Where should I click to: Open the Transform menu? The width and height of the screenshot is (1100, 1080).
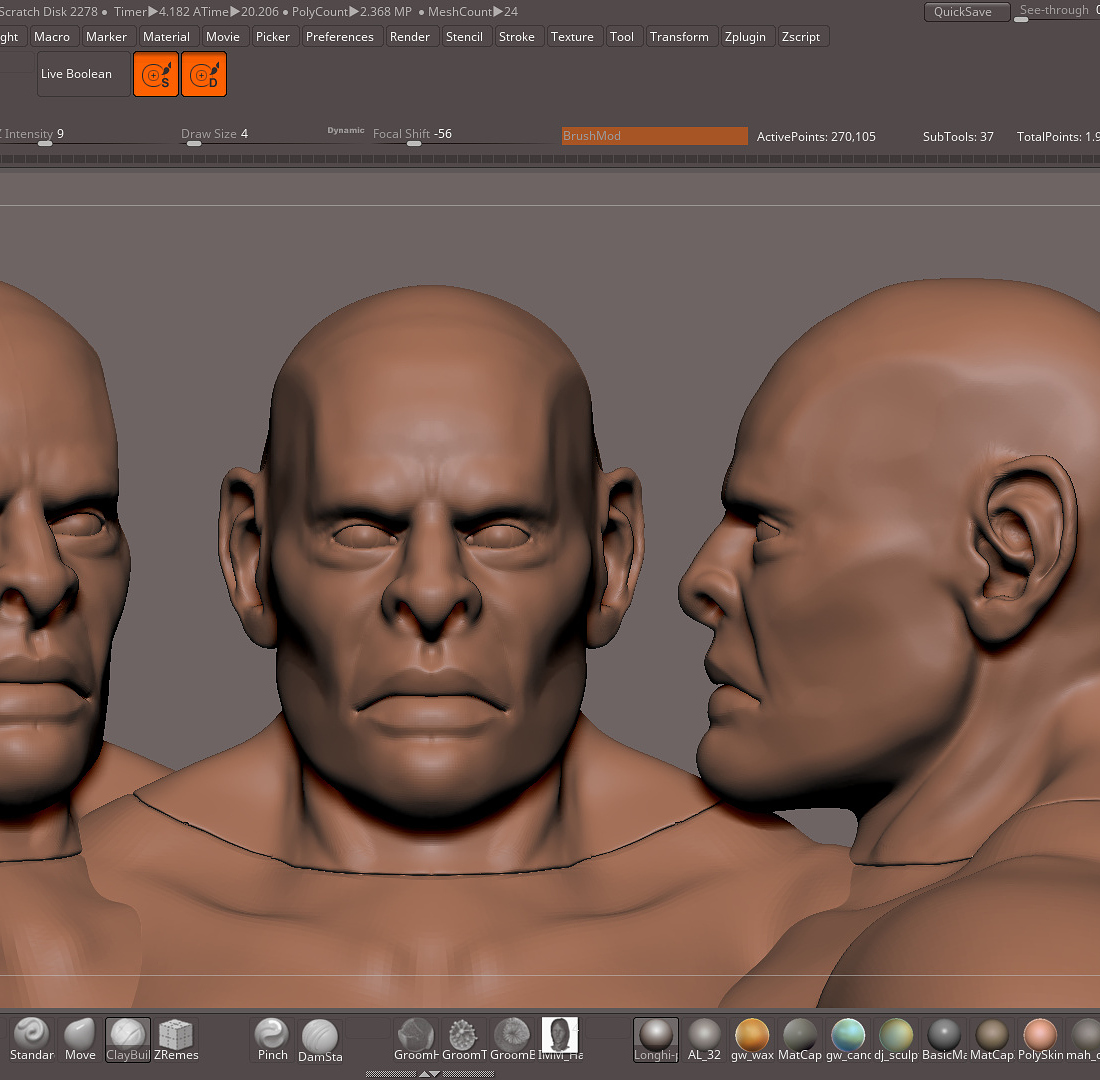tap(679, 36)
